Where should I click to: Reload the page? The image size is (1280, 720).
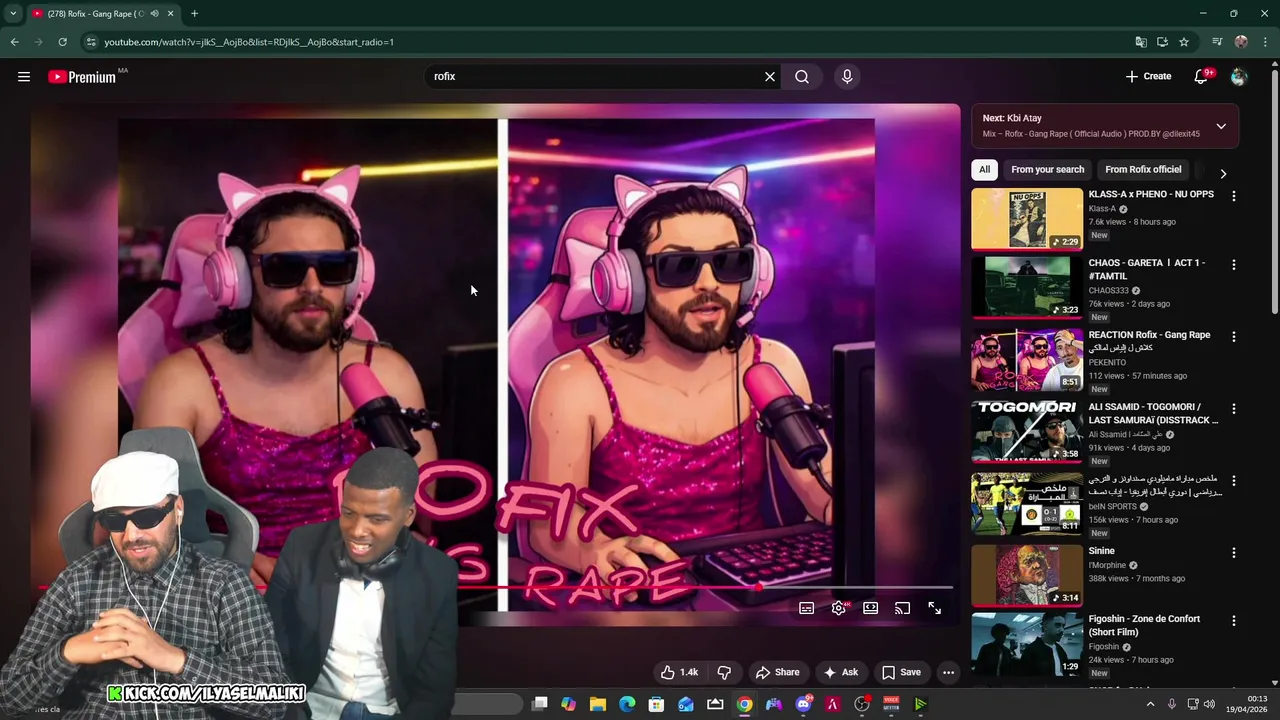point(62,42)
